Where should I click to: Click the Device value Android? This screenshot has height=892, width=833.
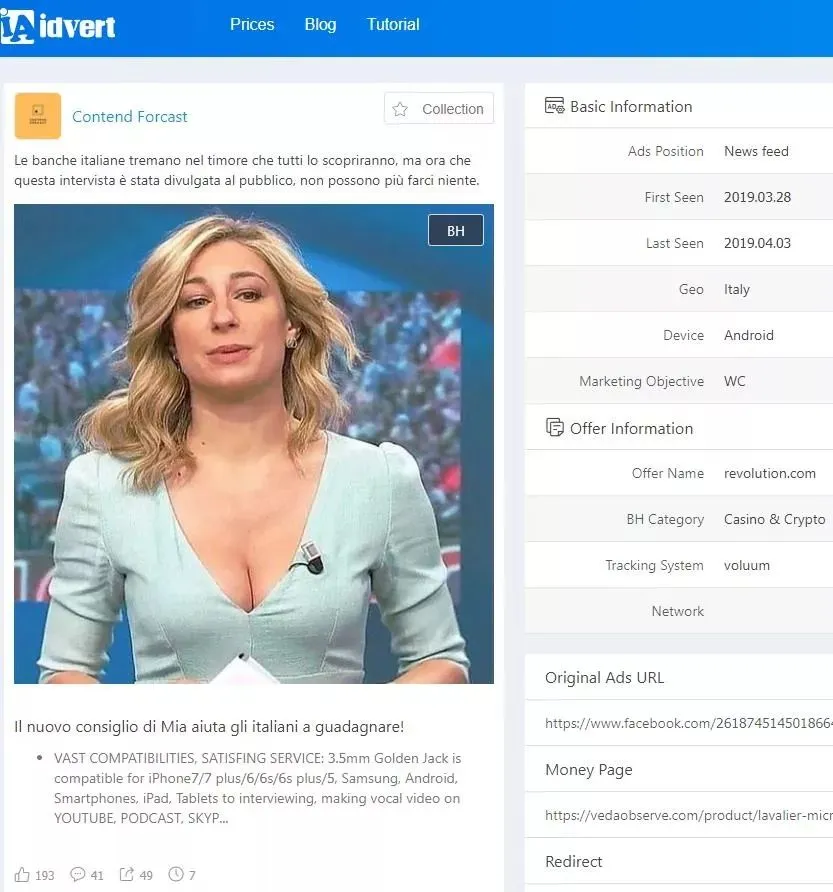coord(749,335)
